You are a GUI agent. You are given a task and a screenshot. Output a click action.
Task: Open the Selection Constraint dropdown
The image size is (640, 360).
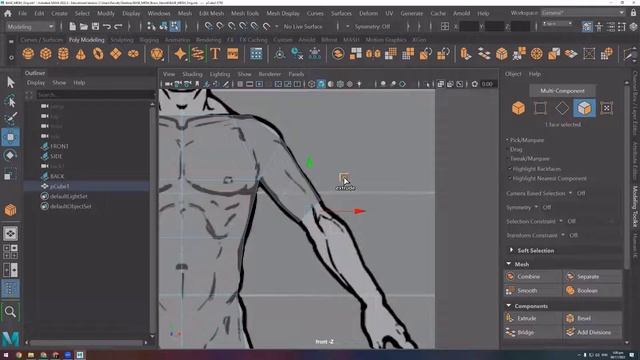pos(561,221)
